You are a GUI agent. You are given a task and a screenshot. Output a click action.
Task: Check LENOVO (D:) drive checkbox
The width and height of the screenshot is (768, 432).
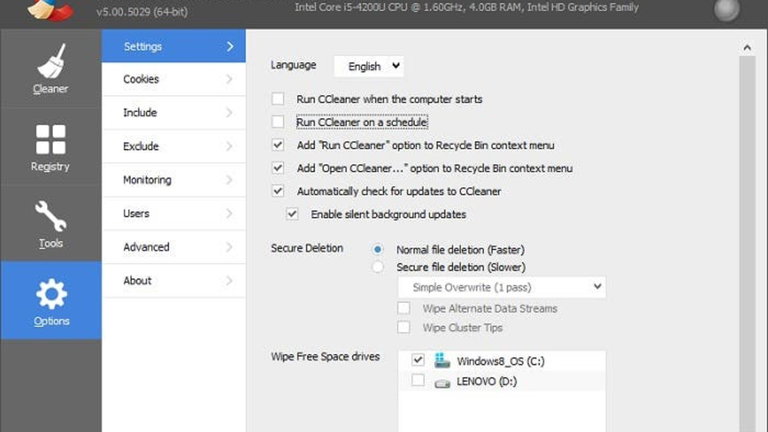click(x=418, y=381)
